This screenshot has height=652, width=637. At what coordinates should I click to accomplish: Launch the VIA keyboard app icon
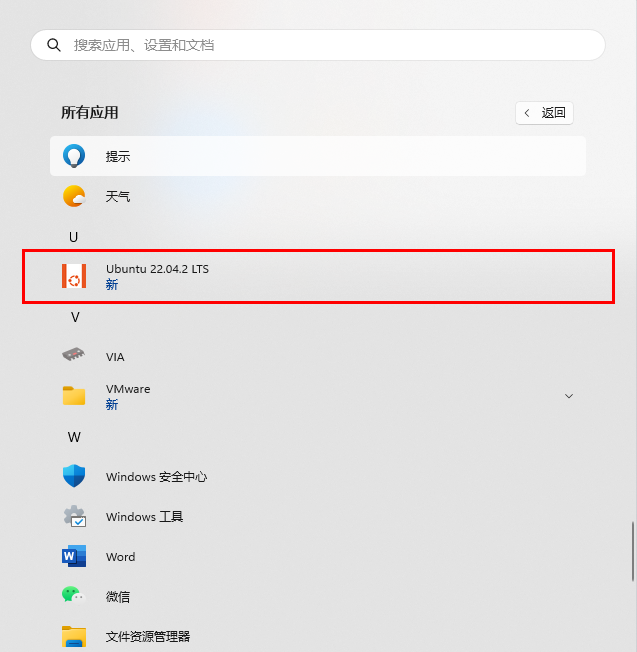tap(74, 355)
